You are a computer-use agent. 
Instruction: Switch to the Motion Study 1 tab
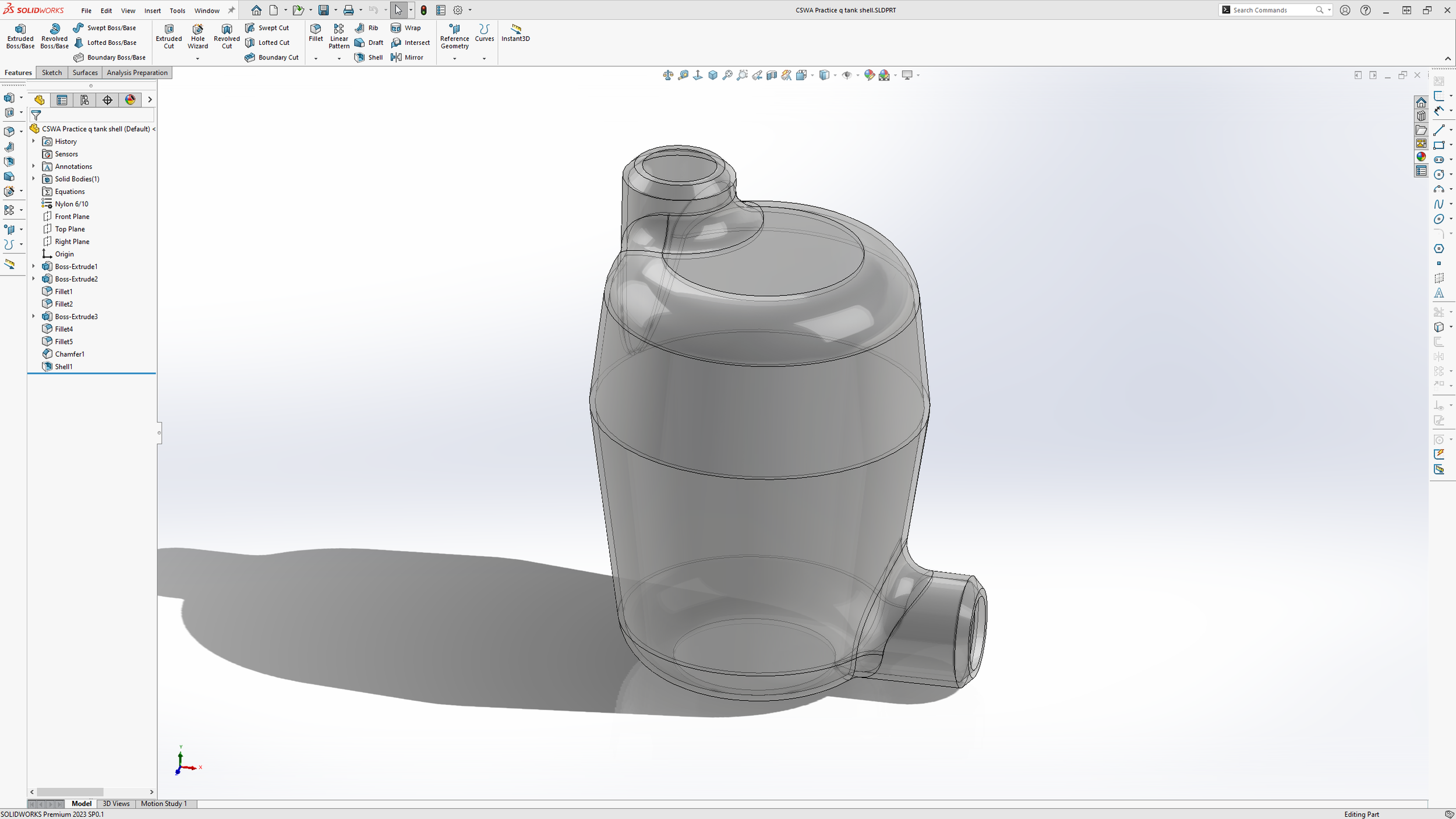[164, 803]
